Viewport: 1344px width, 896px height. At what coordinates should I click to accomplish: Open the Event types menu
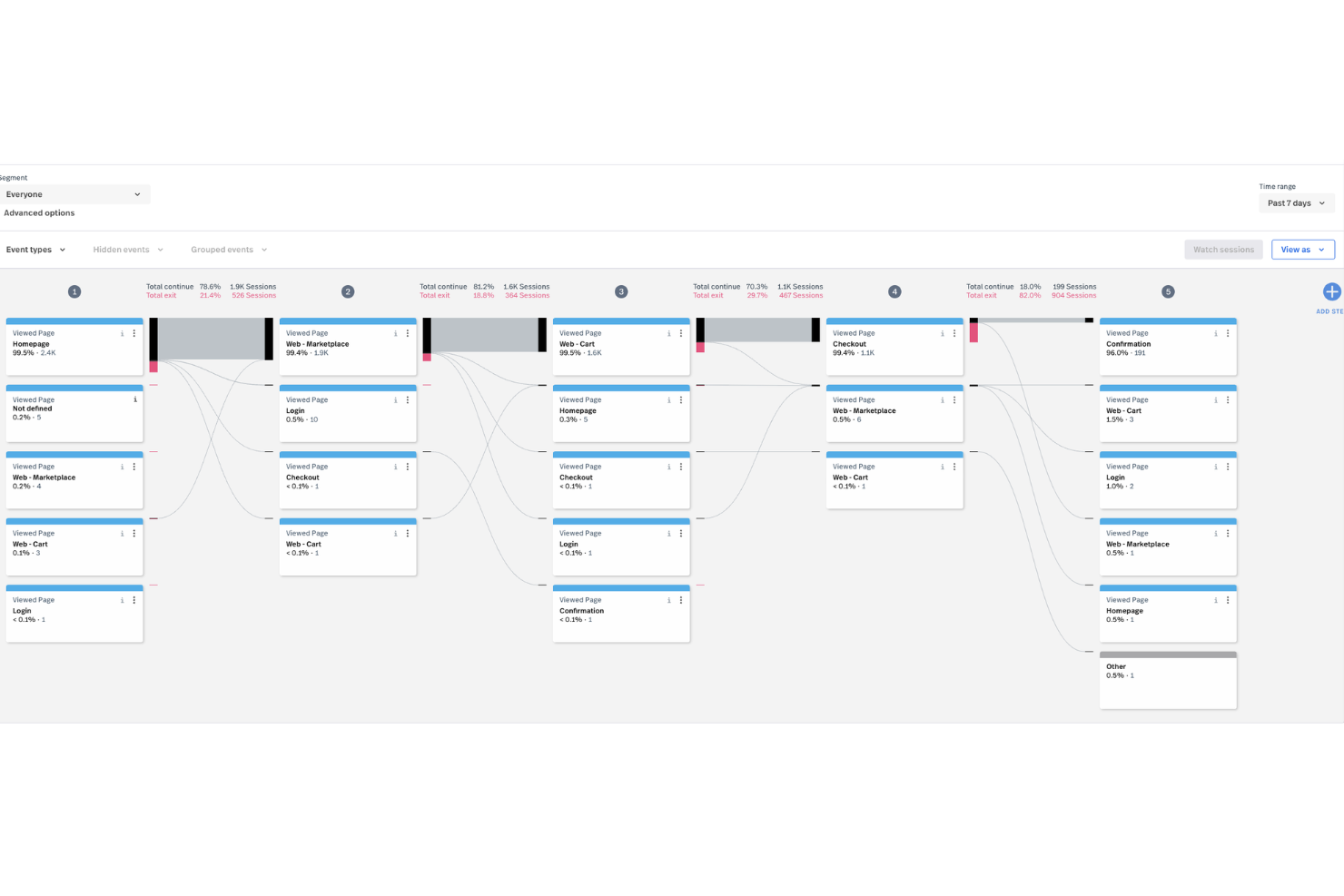(35, 250)
